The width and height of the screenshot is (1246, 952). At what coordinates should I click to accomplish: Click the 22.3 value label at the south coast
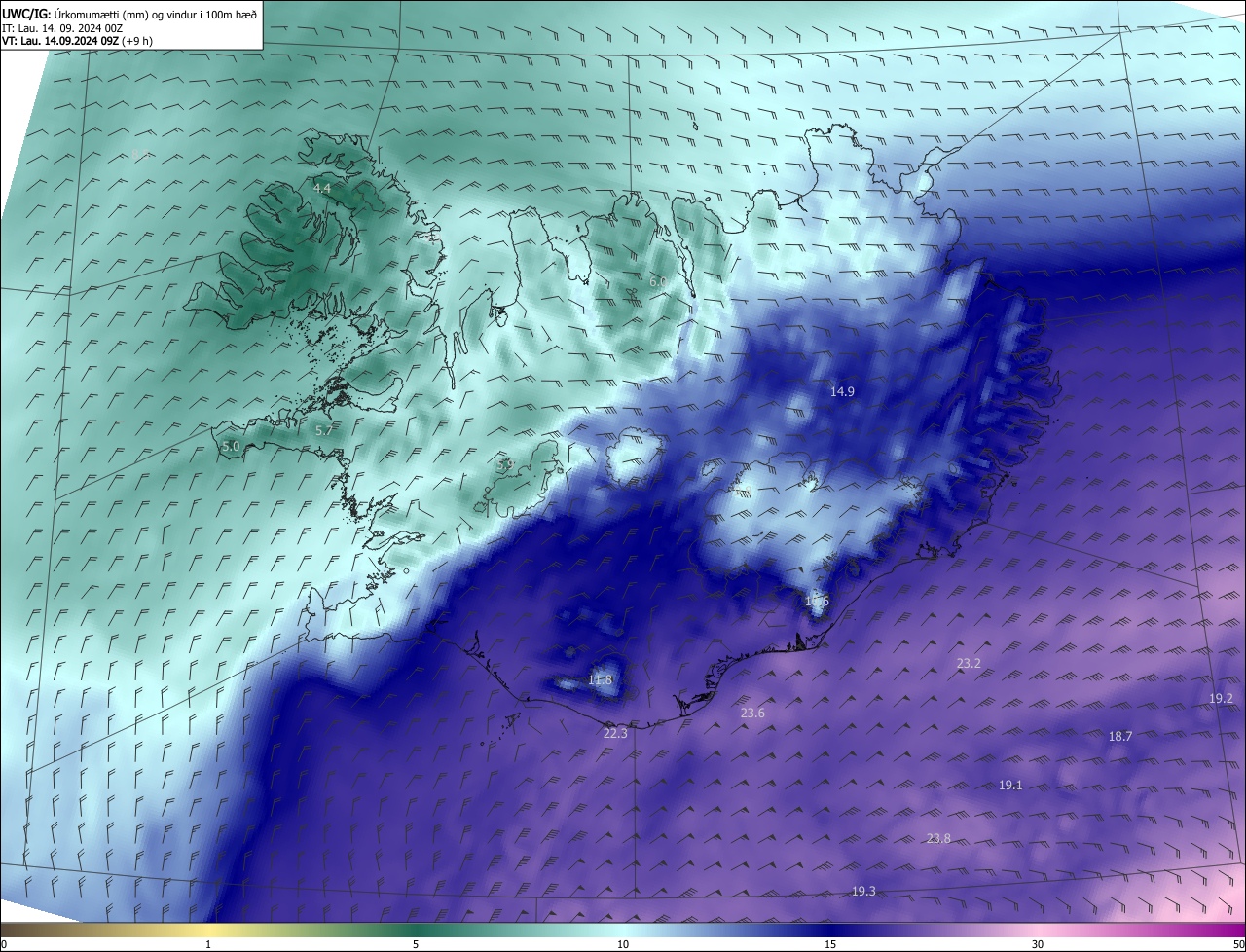click(x=615, y=733)
